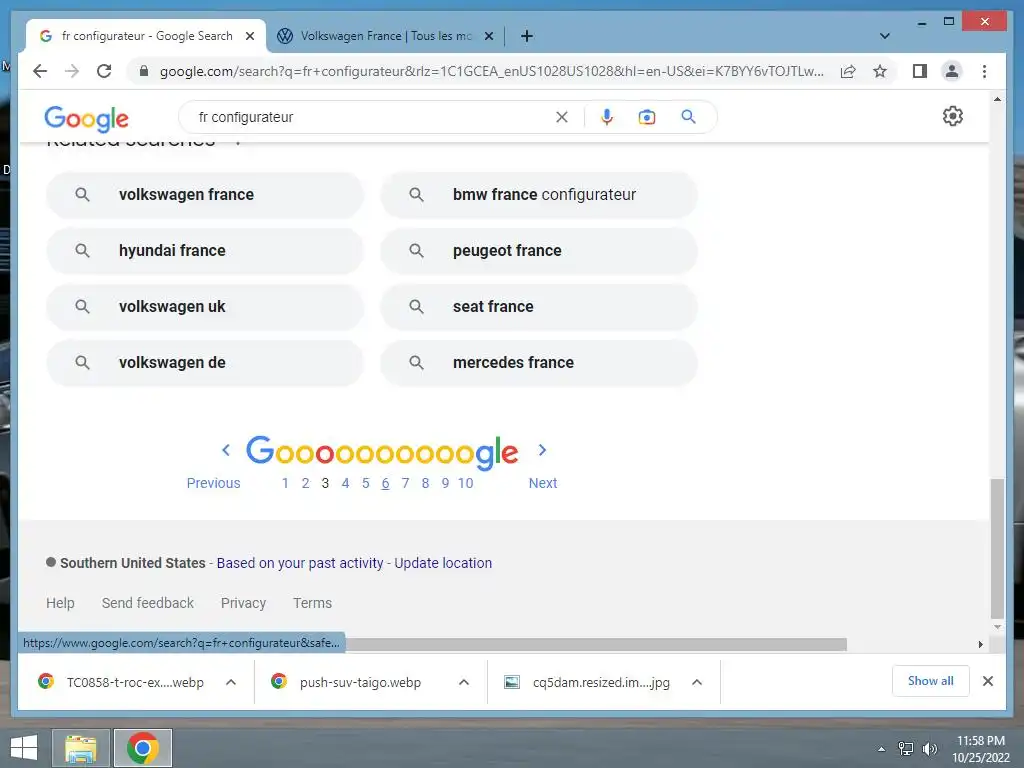Image resolution: width=1024 pixels, height=768 pixels.
Task: Search related: volkswagen de
Action: point(204,362)
